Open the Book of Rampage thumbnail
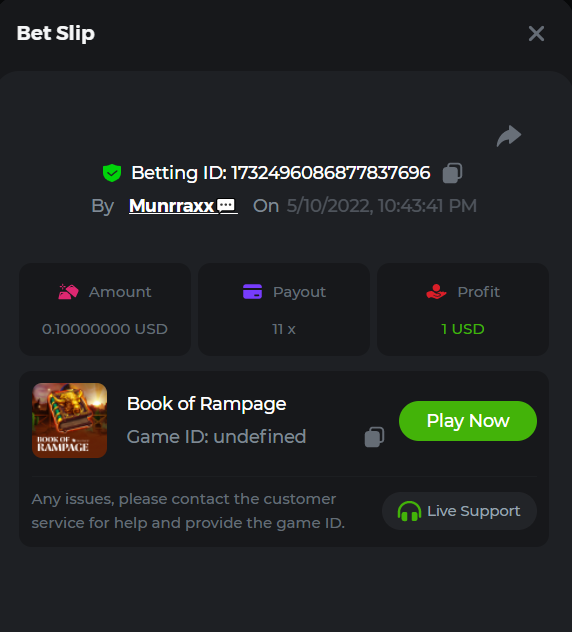The width and height of the screenshot is (572, 632). (69, 420)
